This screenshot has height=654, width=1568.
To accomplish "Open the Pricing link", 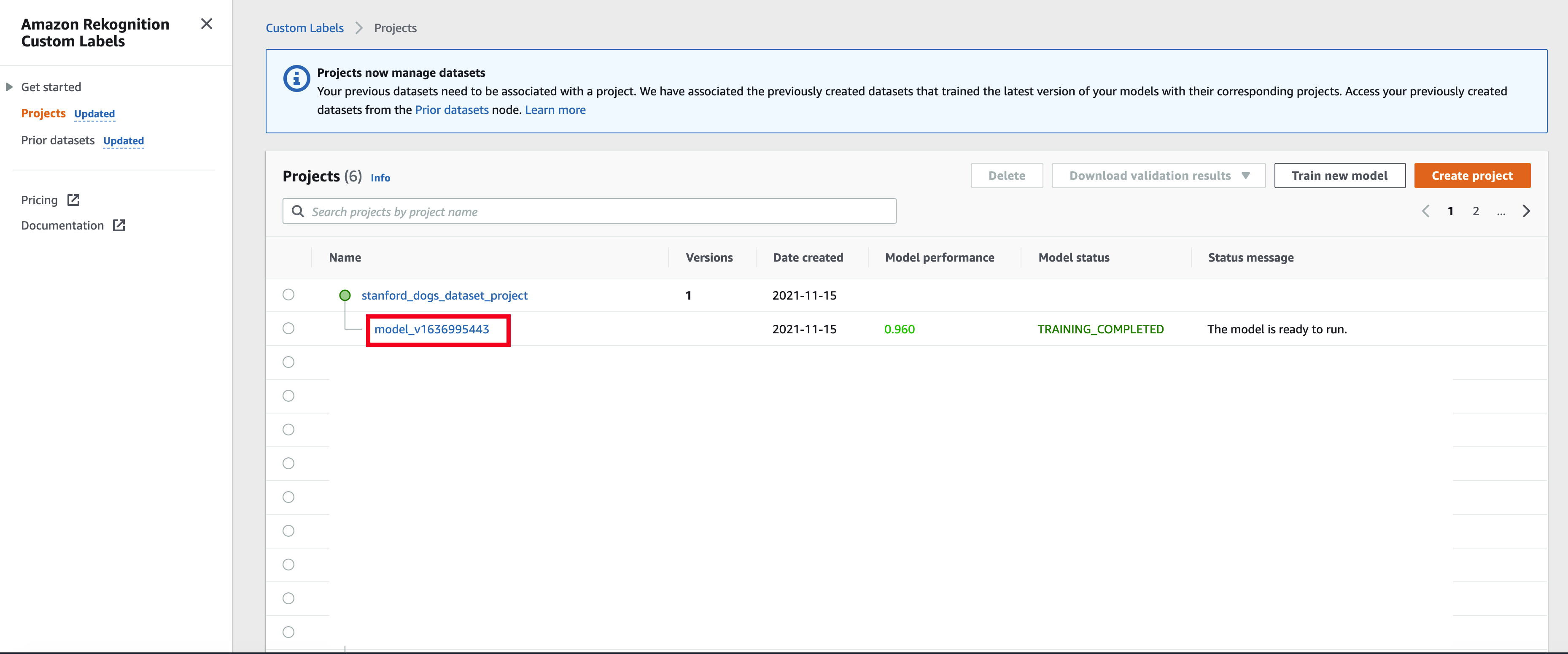I will (40, 200).
